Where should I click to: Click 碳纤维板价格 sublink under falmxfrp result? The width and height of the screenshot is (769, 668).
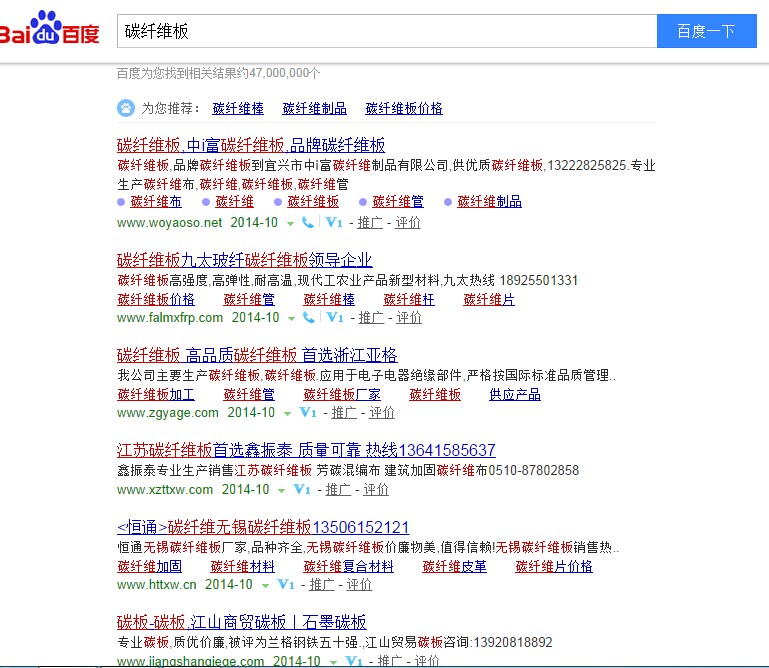pyautogui.click(x=156, y=299)
